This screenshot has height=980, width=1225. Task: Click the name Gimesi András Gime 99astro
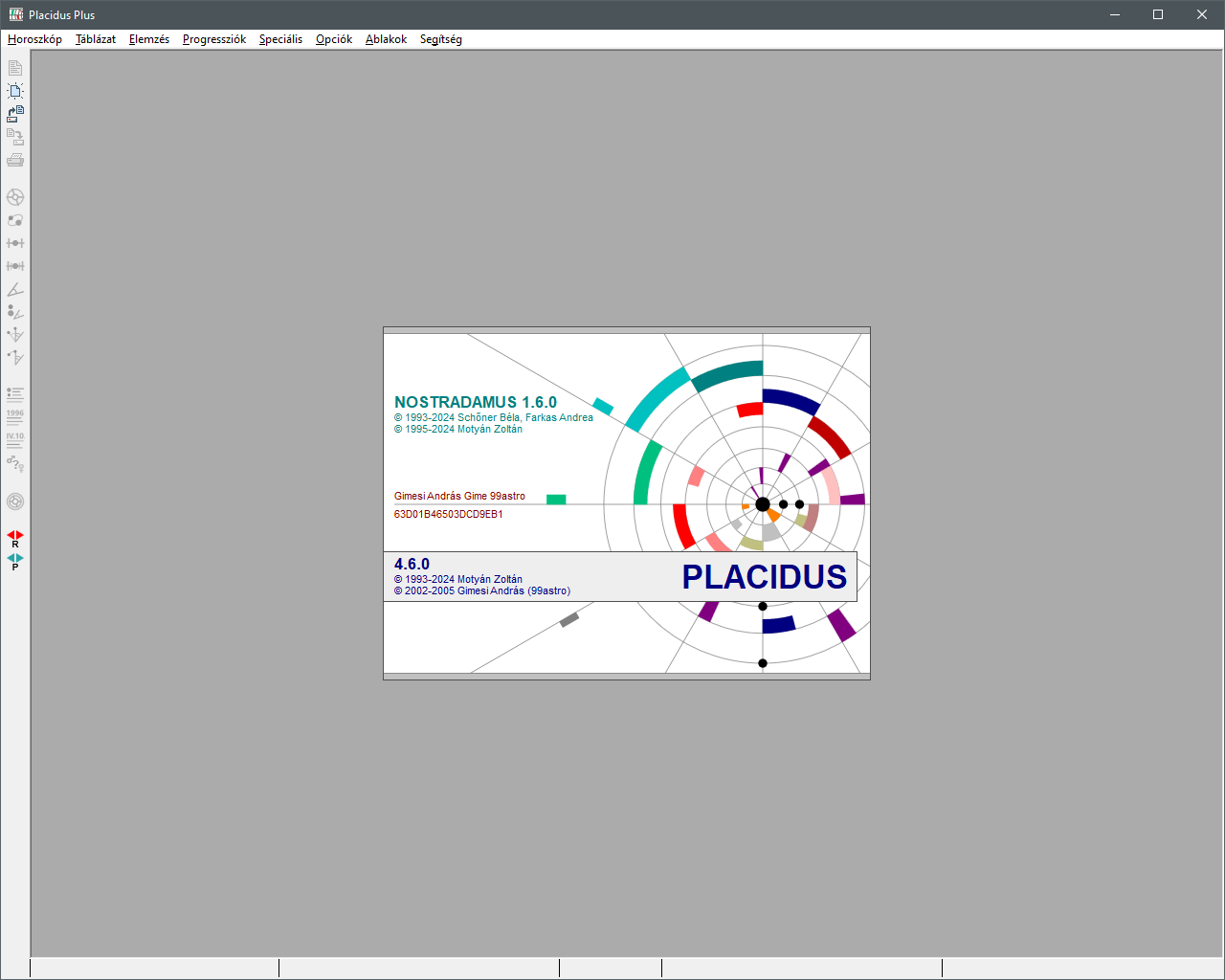click(x=459, y=496)
